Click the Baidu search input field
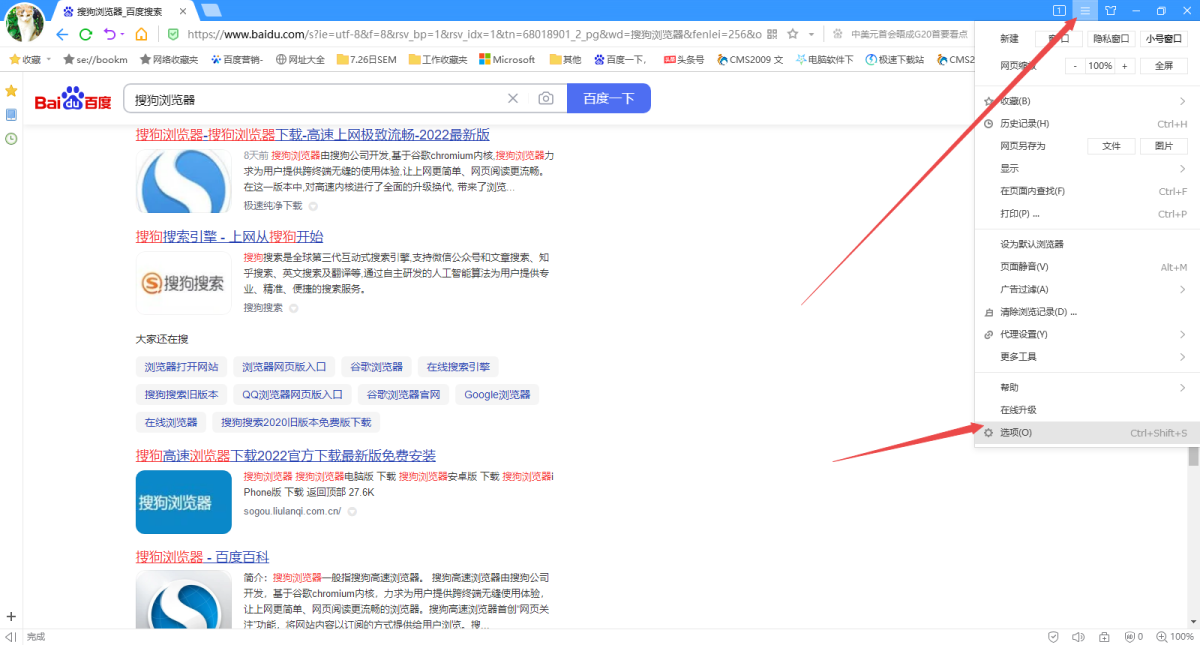The width and height of the screenshot is (1200, 645). [315, 98]
